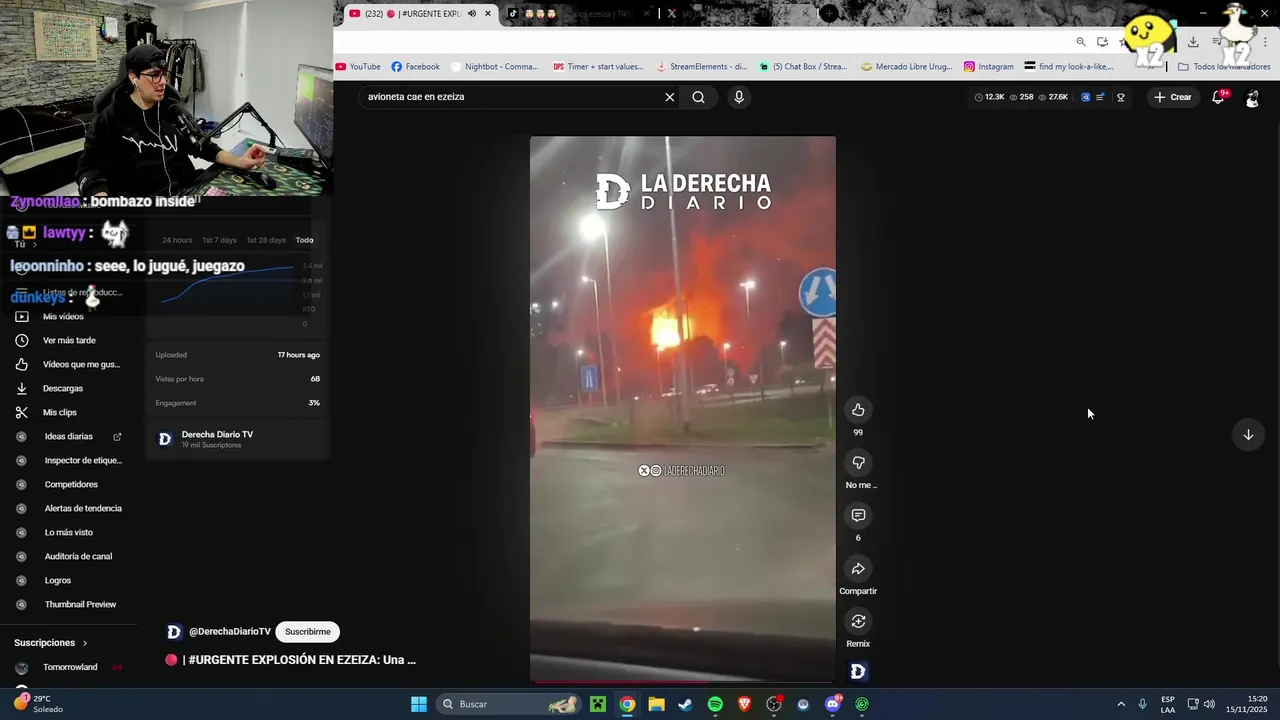Mute the YouTube tab's audio
1280x720 pixels.
(472, 14)
